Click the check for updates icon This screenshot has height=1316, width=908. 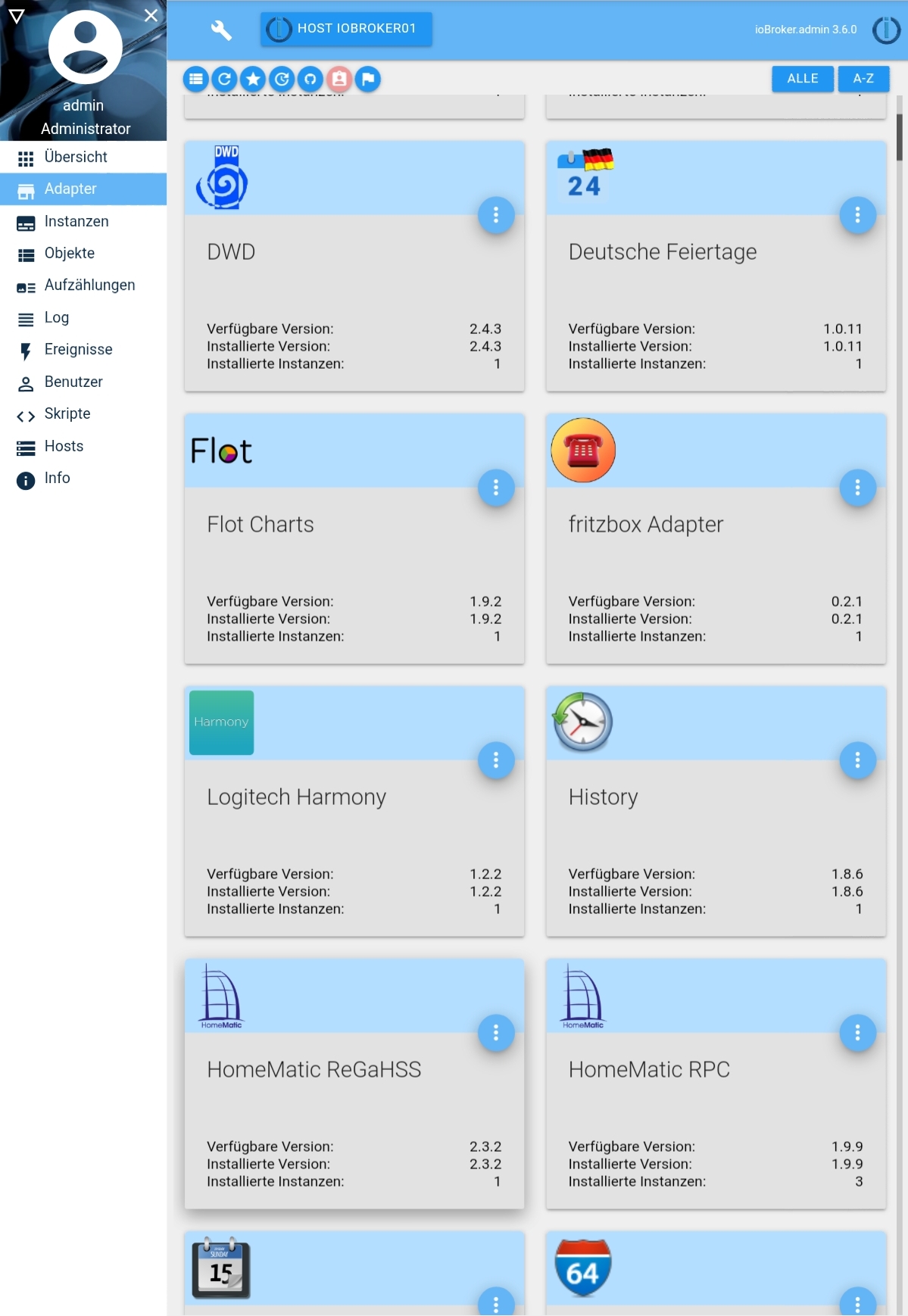click(282, 79)
